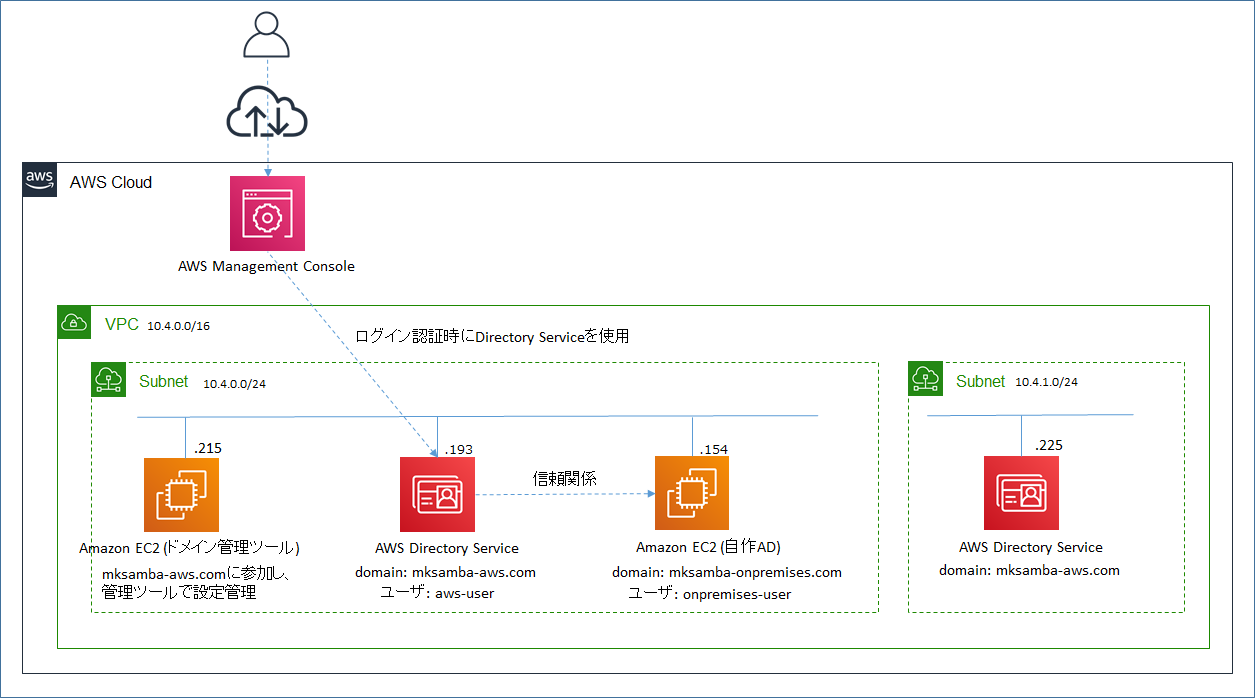Click domain: mksamba-aws.com text in left subnet
1255x698 pixels.
[x=445, y=572]
